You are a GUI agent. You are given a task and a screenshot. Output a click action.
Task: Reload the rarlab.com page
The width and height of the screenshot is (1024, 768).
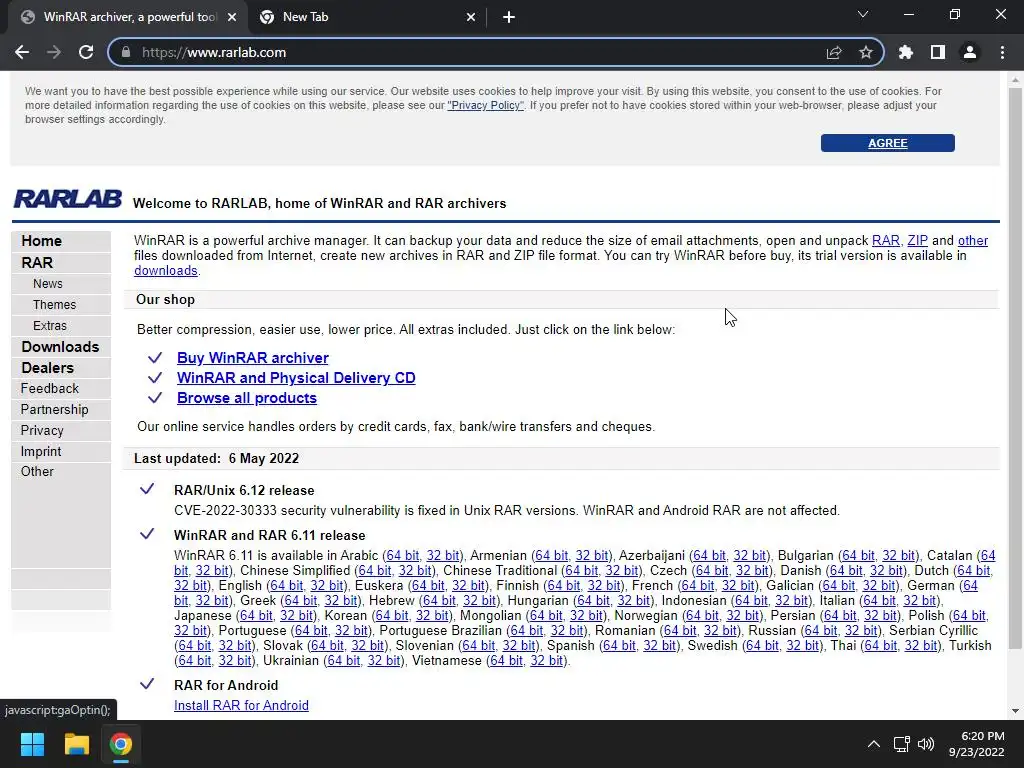point(86,52)
